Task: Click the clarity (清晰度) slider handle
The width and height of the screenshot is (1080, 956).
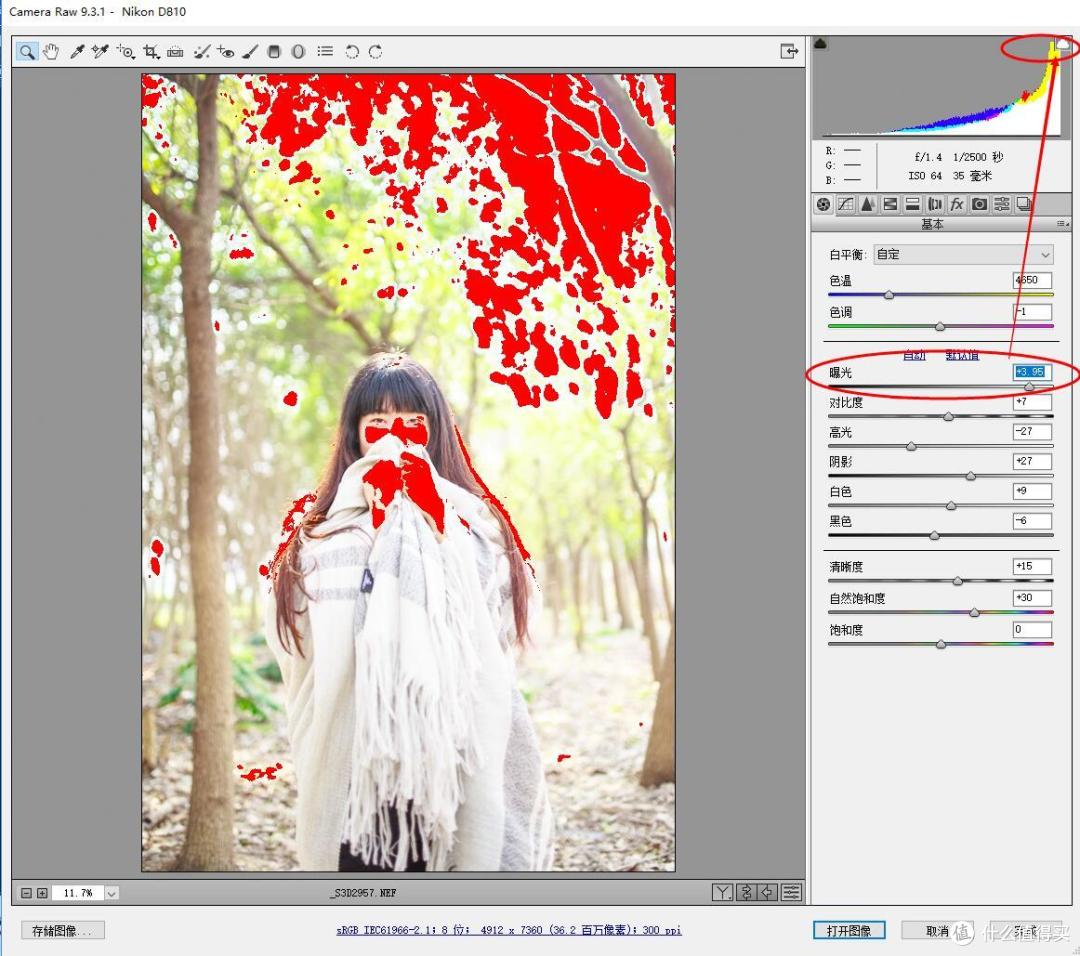Action: [x=957, y=581]
